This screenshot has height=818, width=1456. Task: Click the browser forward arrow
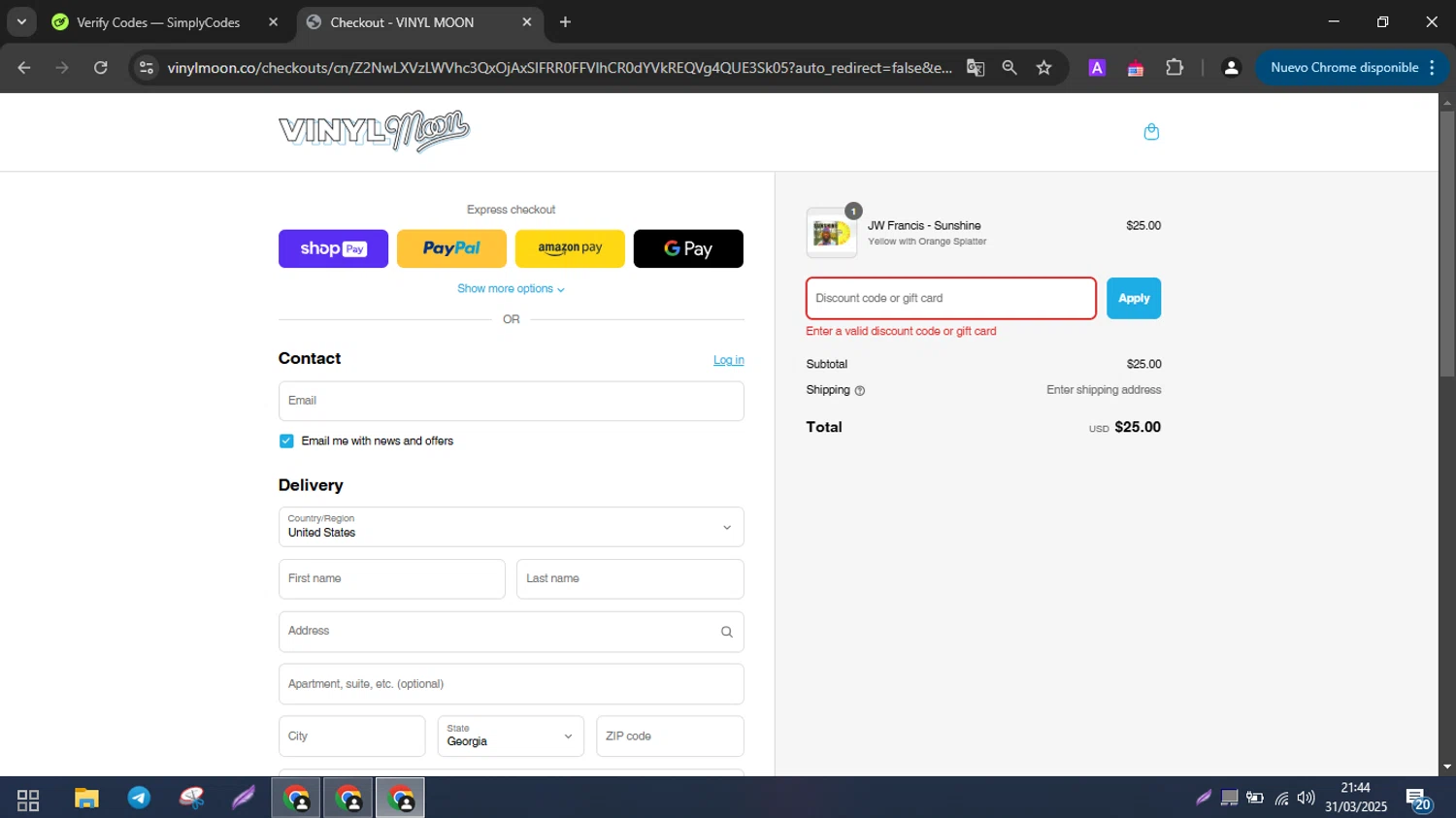[x=62, y=68]
